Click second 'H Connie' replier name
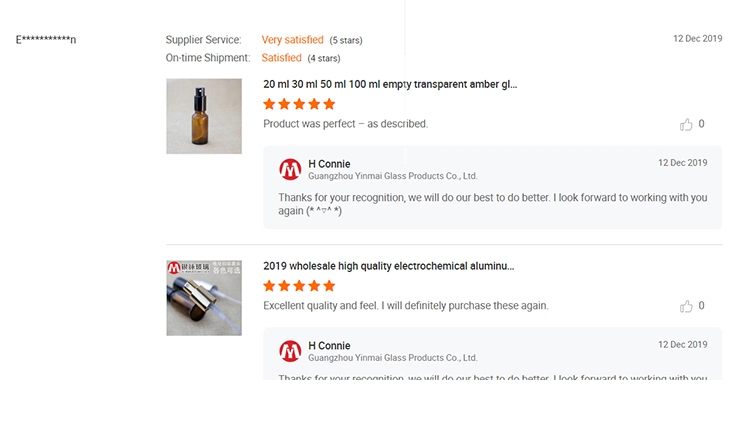Screen dimensions: 750x424 [x=329, y=346]
